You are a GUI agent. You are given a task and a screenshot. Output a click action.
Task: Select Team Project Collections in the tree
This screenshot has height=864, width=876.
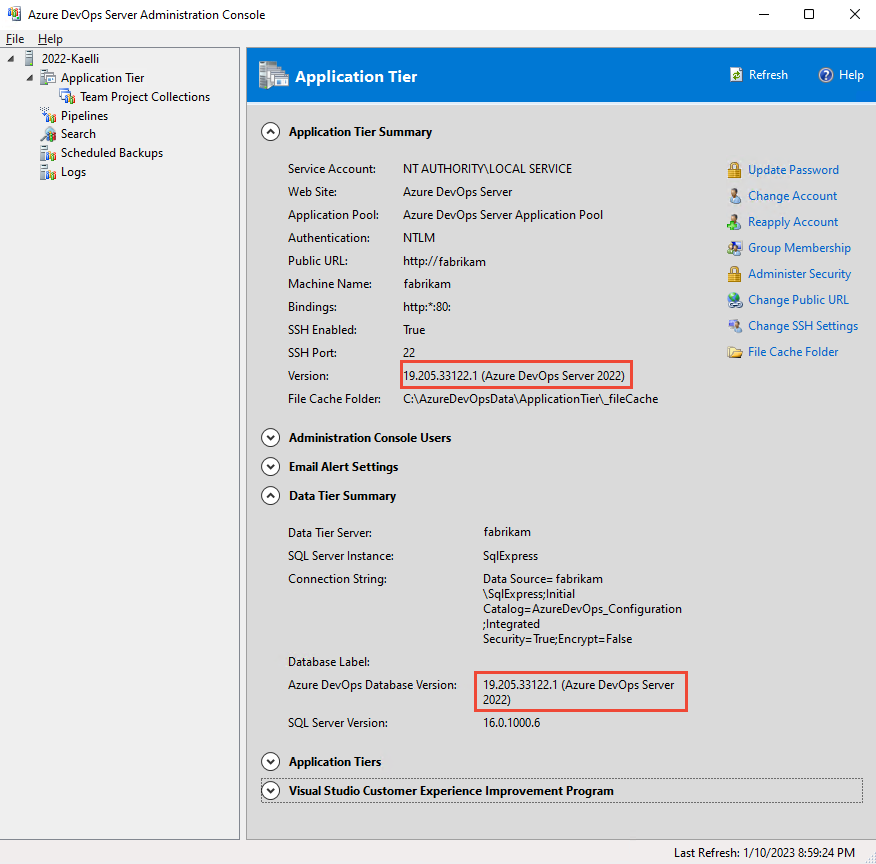tap(143, 96)
